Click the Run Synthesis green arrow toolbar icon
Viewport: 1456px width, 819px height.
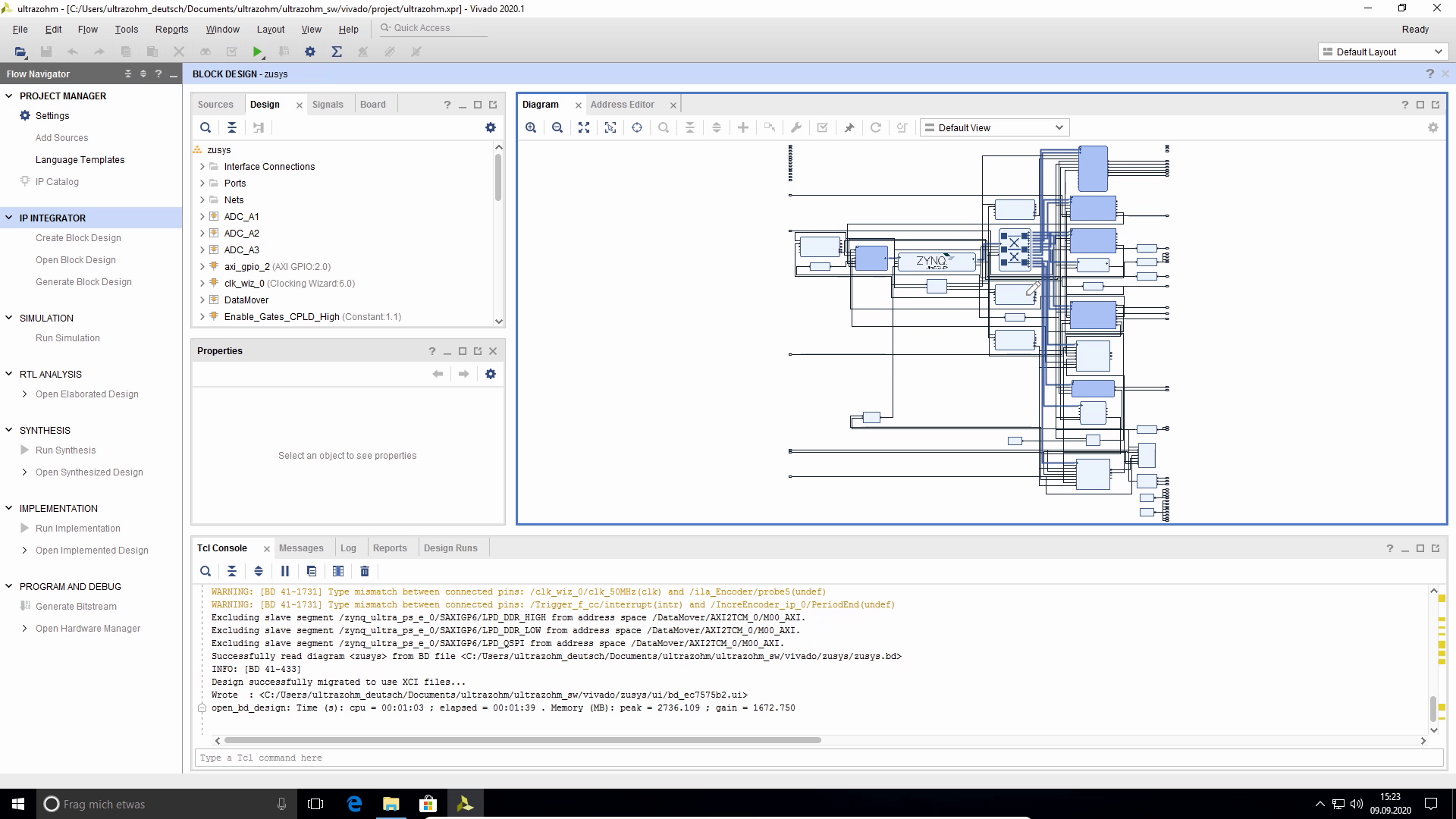click(258, 52)
